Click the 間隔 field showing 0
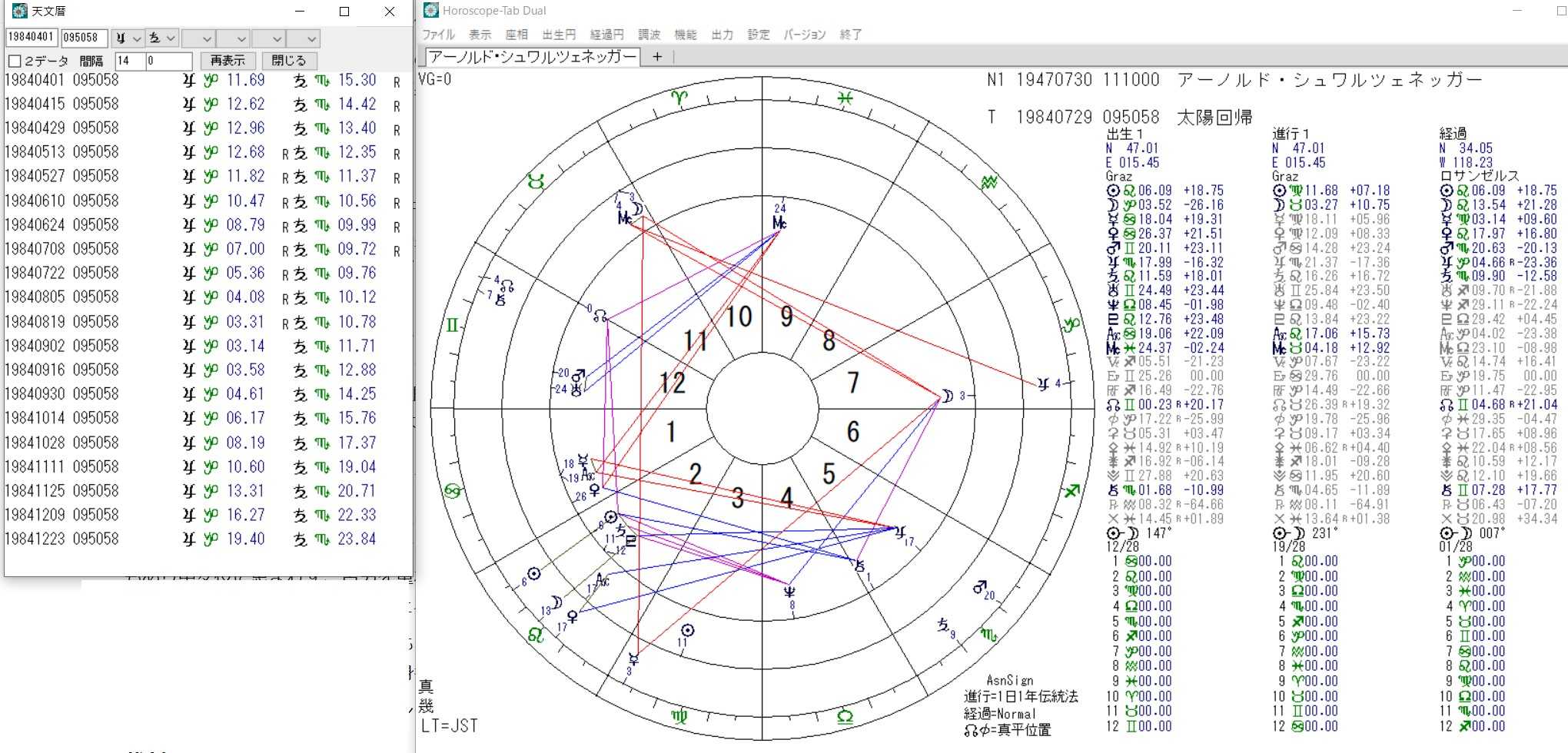The height and width of the screenshot is (753, 1568). click(x=168, y=61)
